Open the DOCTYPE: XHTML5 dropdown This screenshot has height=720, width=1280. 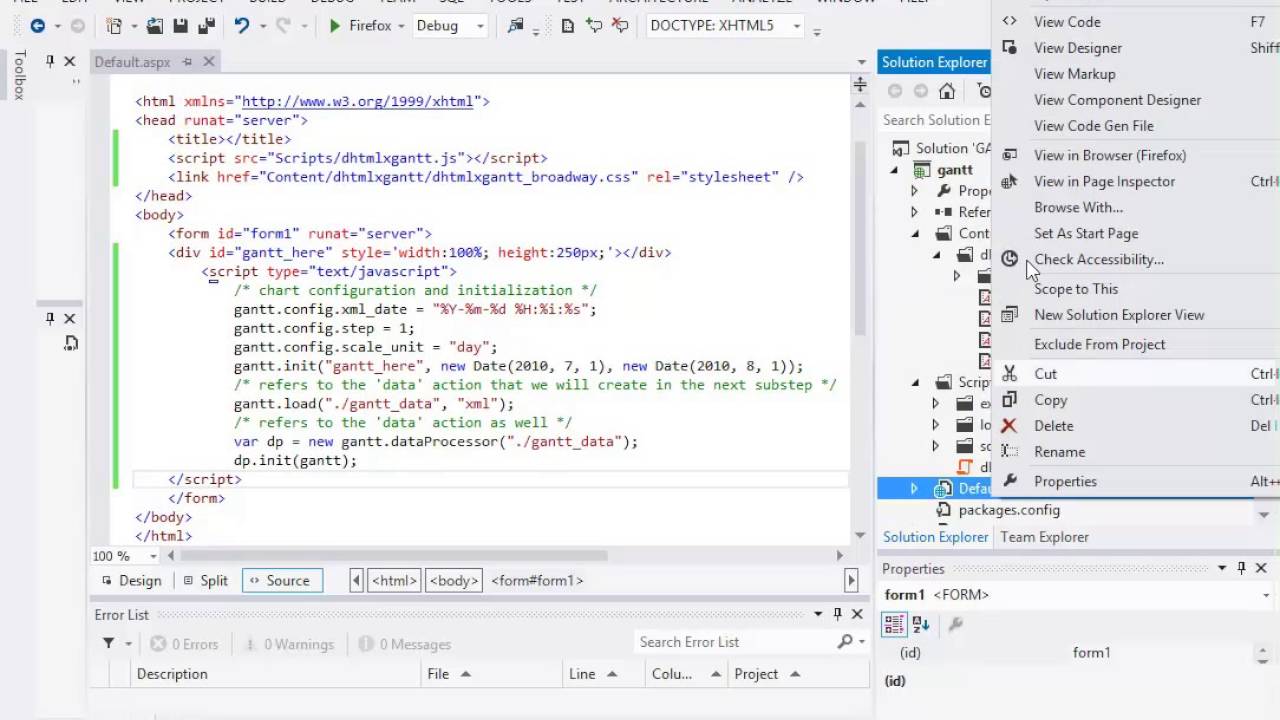pos(797,26)
